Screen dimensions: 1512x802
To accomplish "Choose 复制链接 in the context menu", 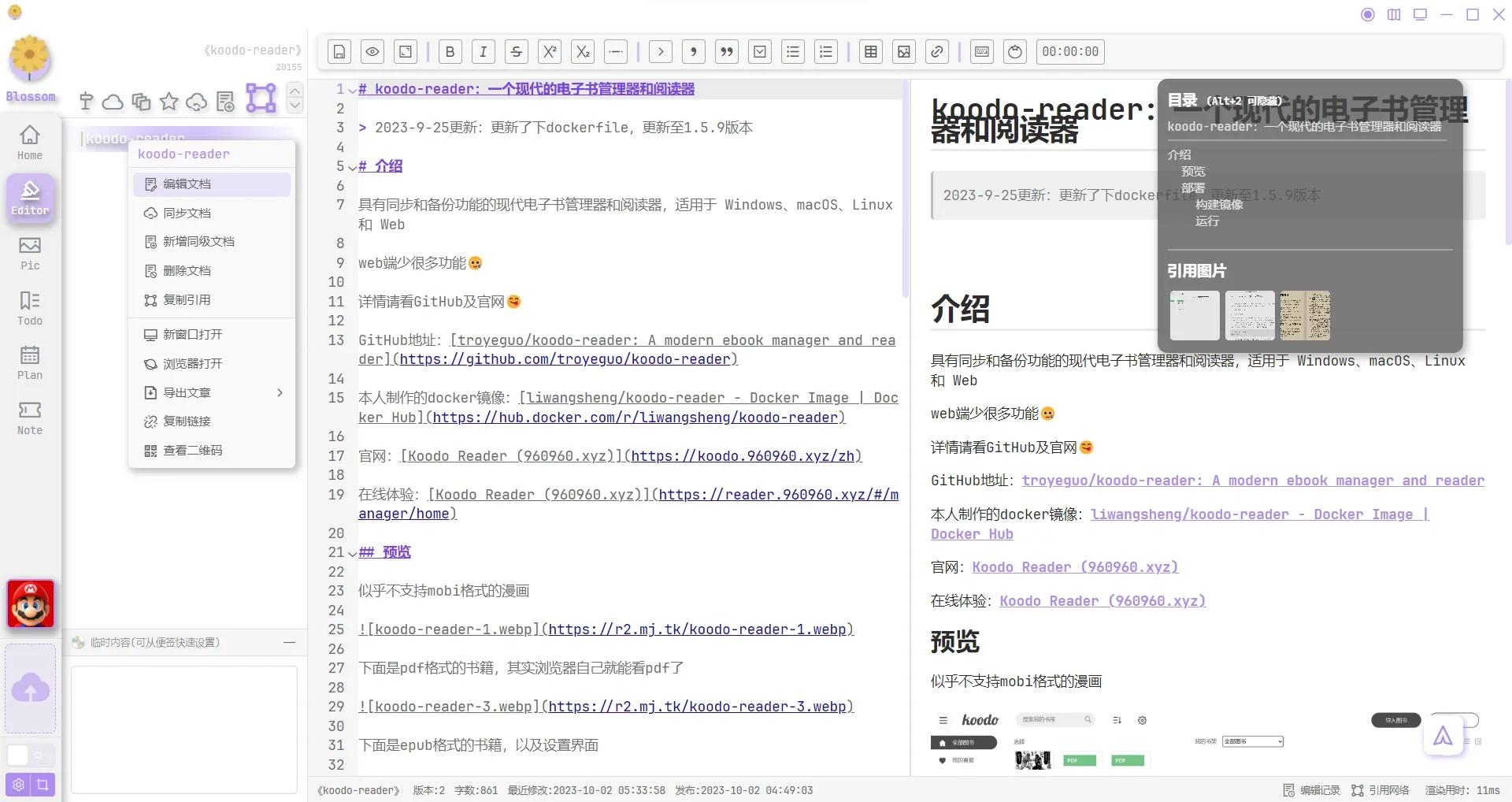I will (x=212, y=421).
